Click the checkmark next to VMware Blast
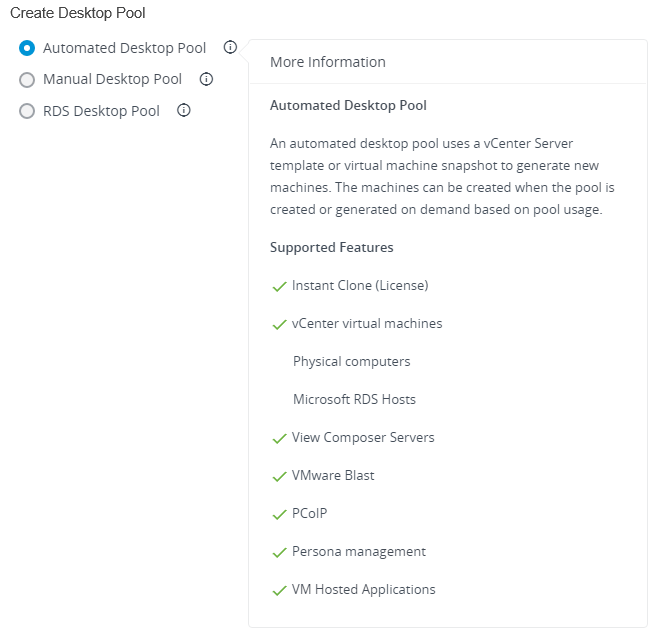This screenshot has height=634, width=653. tap(279, 476)
